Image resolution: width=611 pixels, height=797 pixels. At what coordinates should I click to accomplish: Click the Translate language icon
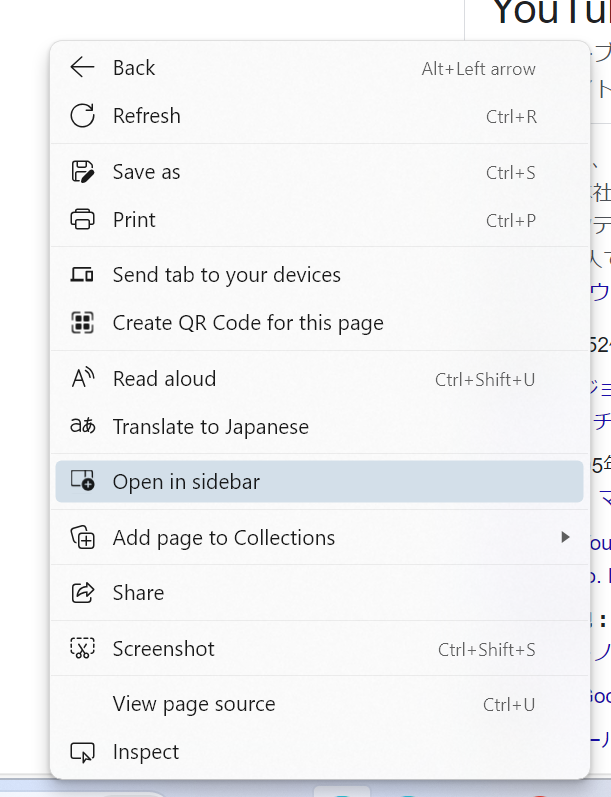pos(82,427)
